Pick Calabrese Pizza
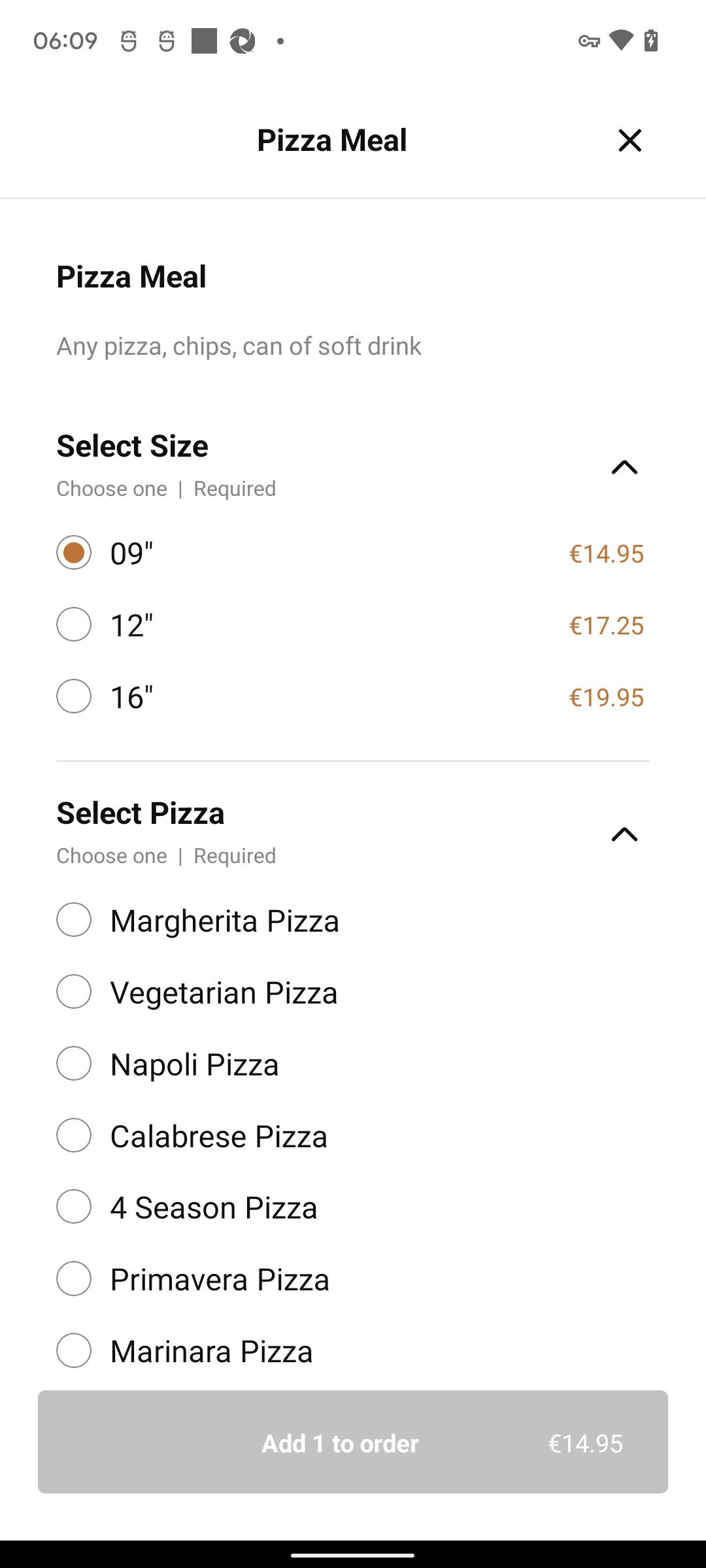Image resolution: width=706 pixels, height=1568 pixels. pos(74,1135)
